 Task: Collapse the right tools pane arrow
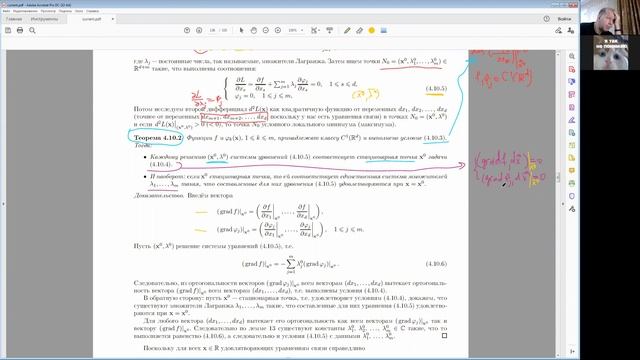563,203
